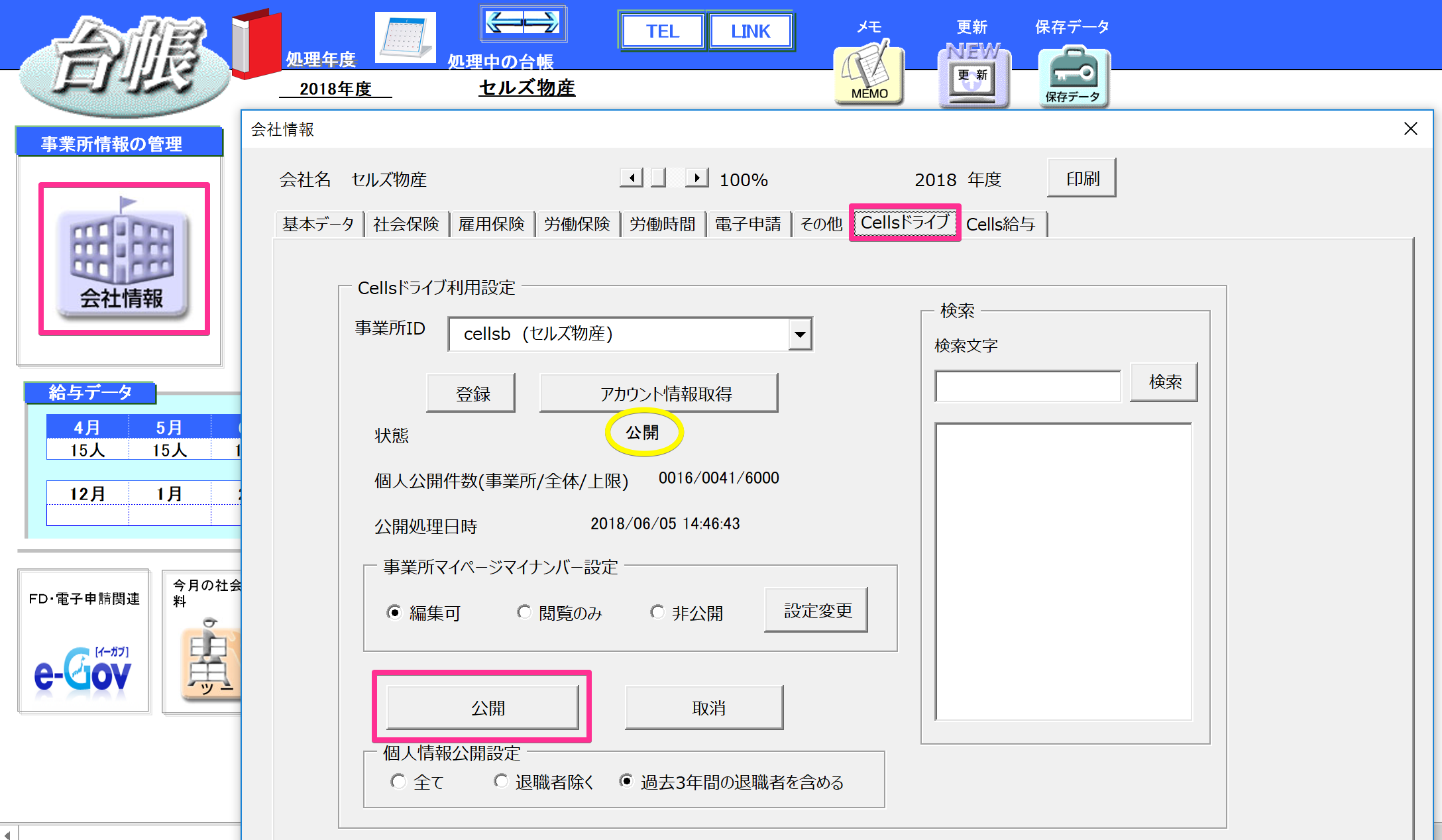Viewport: 1442px width, 840px height.
Task: Click the red ledger book icon
Action: coord(257,43)
